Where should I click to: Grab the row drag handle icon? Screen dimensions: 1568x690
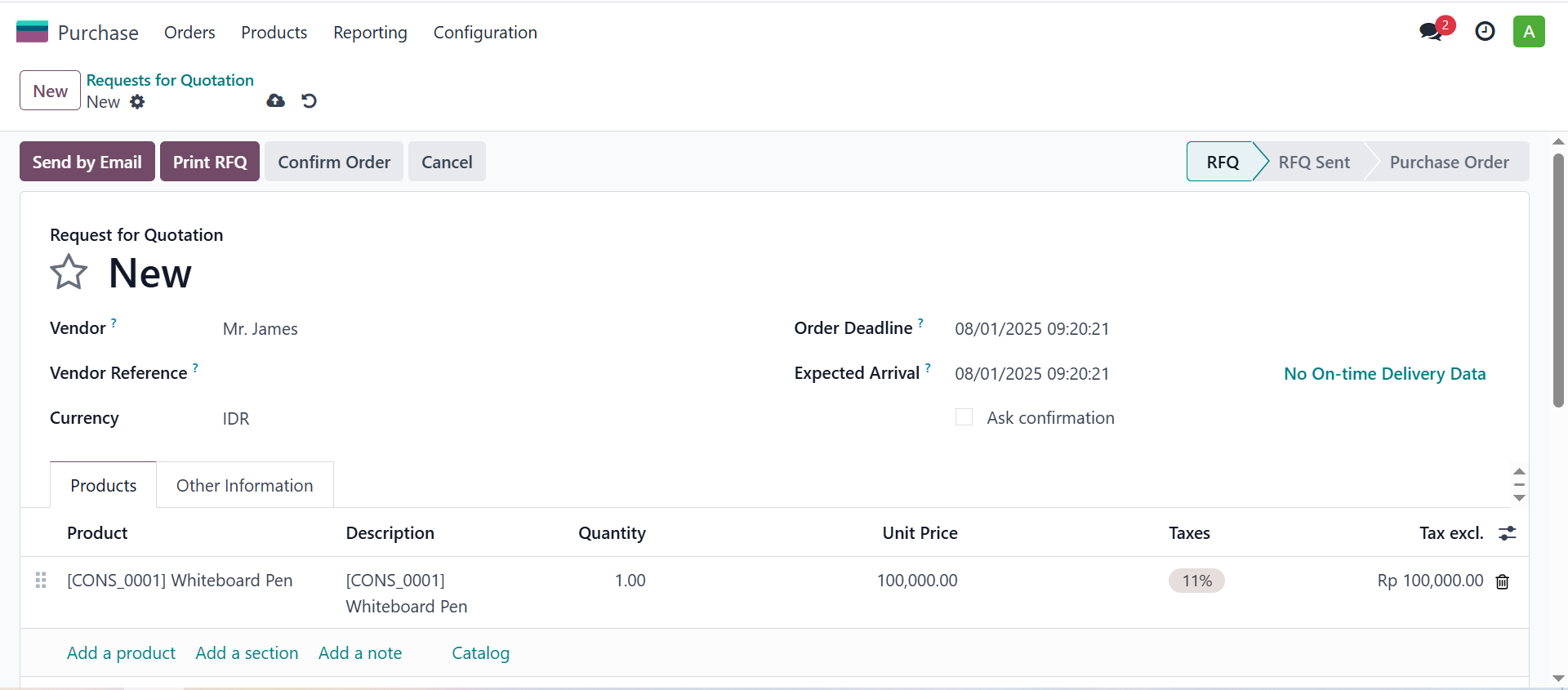41,581
